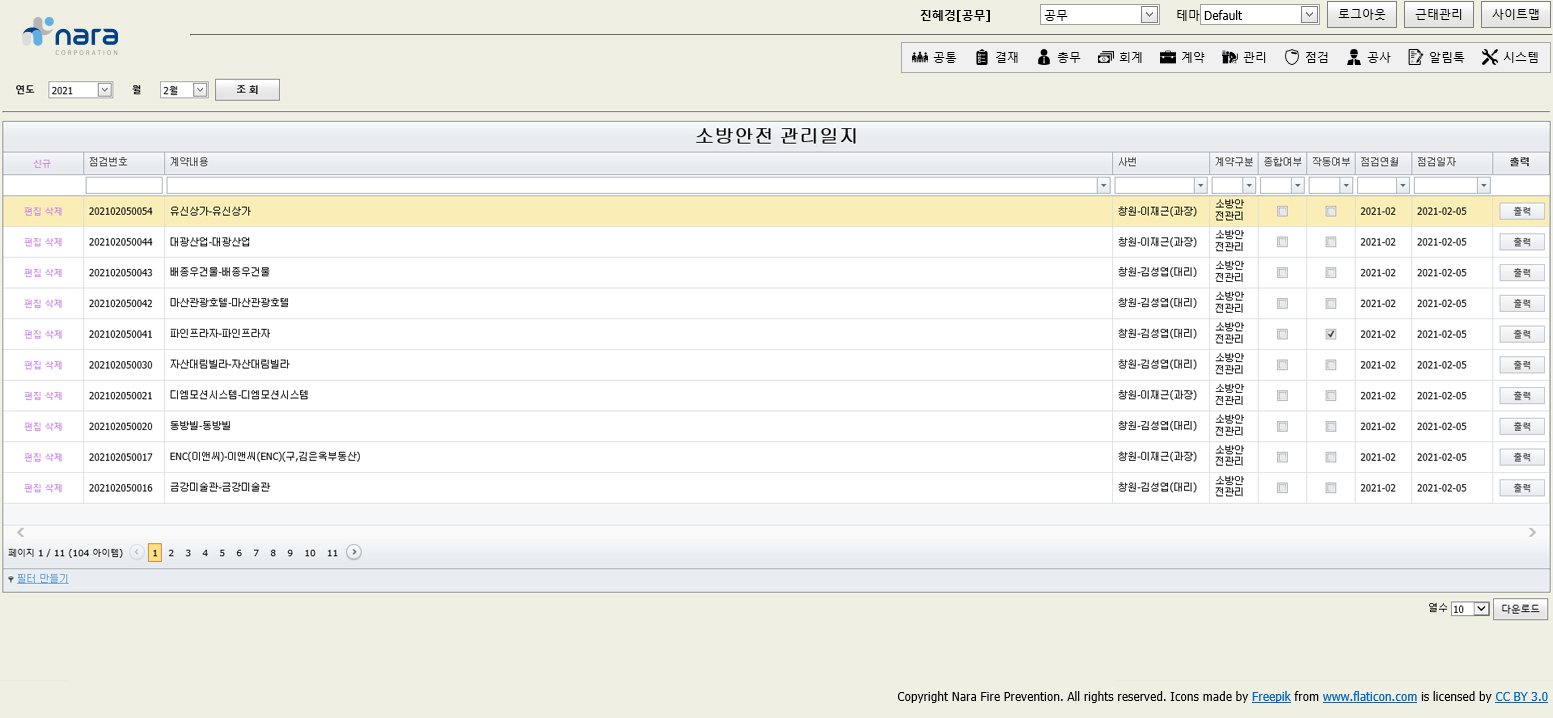Viewport: 1553px width, 718px height.
Task: Open the 점검 shield icon menu
Action: click(x=1291, y=58)
